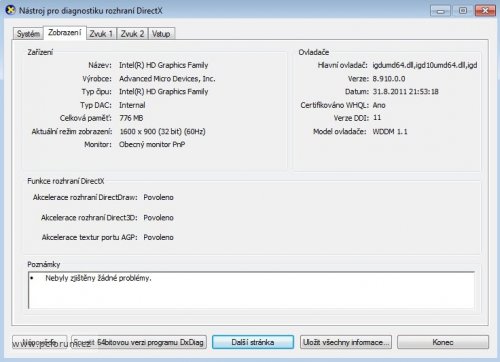
Task: Click the 'Ovladače' group heading
Action: [x=314, y=52]
